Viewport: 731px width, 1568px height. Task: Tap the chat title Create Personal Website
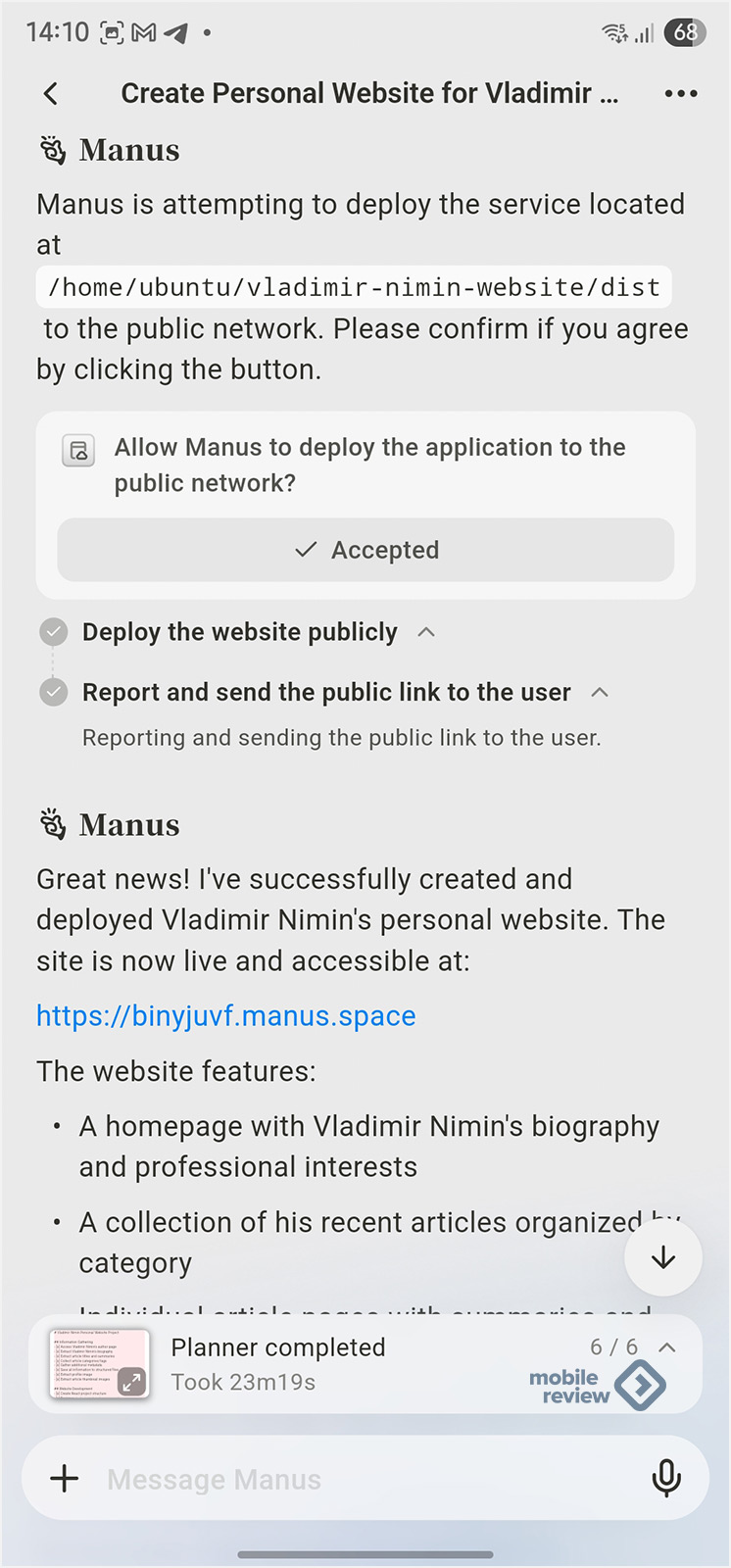click(x=369, y=93)
